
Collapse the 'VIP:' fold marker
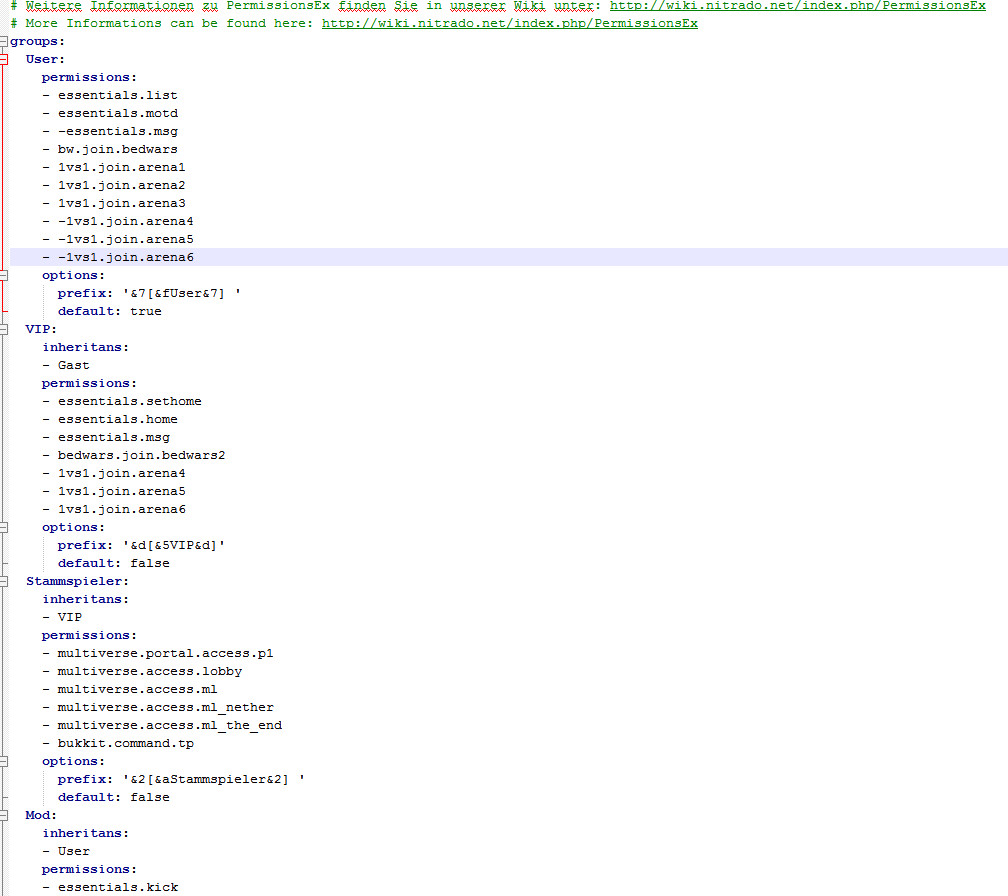pyautogui.click(x=3, y=329)
